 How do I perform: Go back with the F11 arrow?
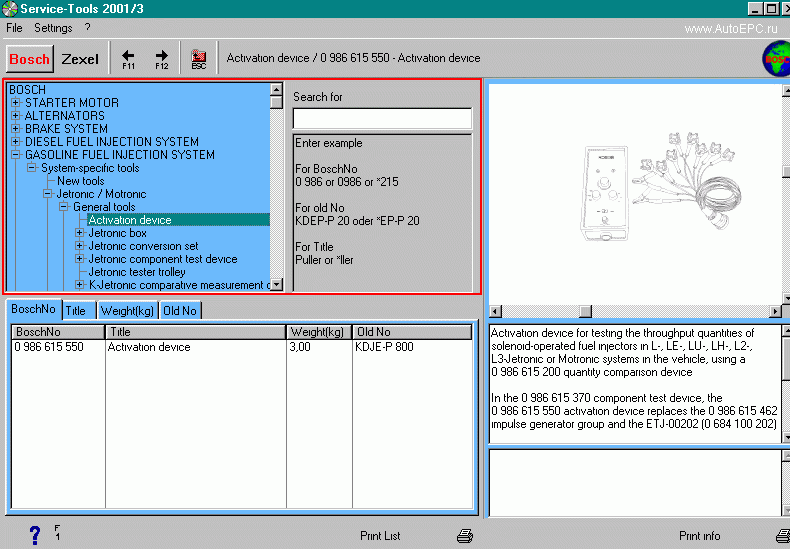(128, 59)
